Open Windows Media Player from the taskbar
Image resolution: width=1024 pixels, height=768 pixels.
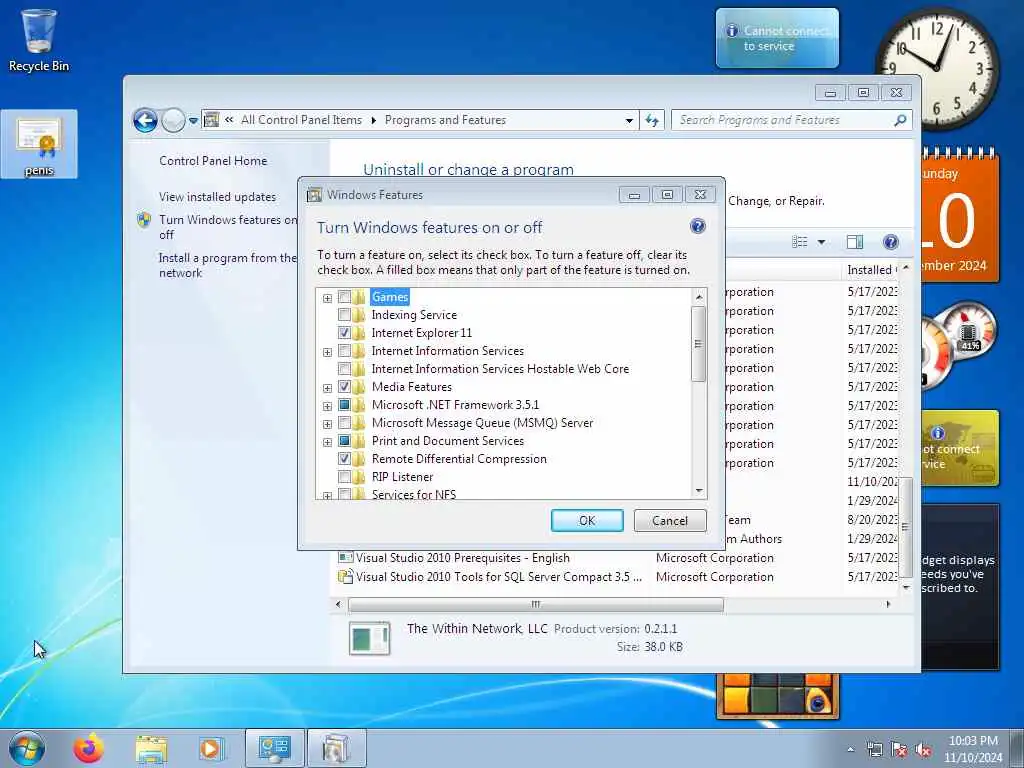pyautogui.click(x=212, y=748)
